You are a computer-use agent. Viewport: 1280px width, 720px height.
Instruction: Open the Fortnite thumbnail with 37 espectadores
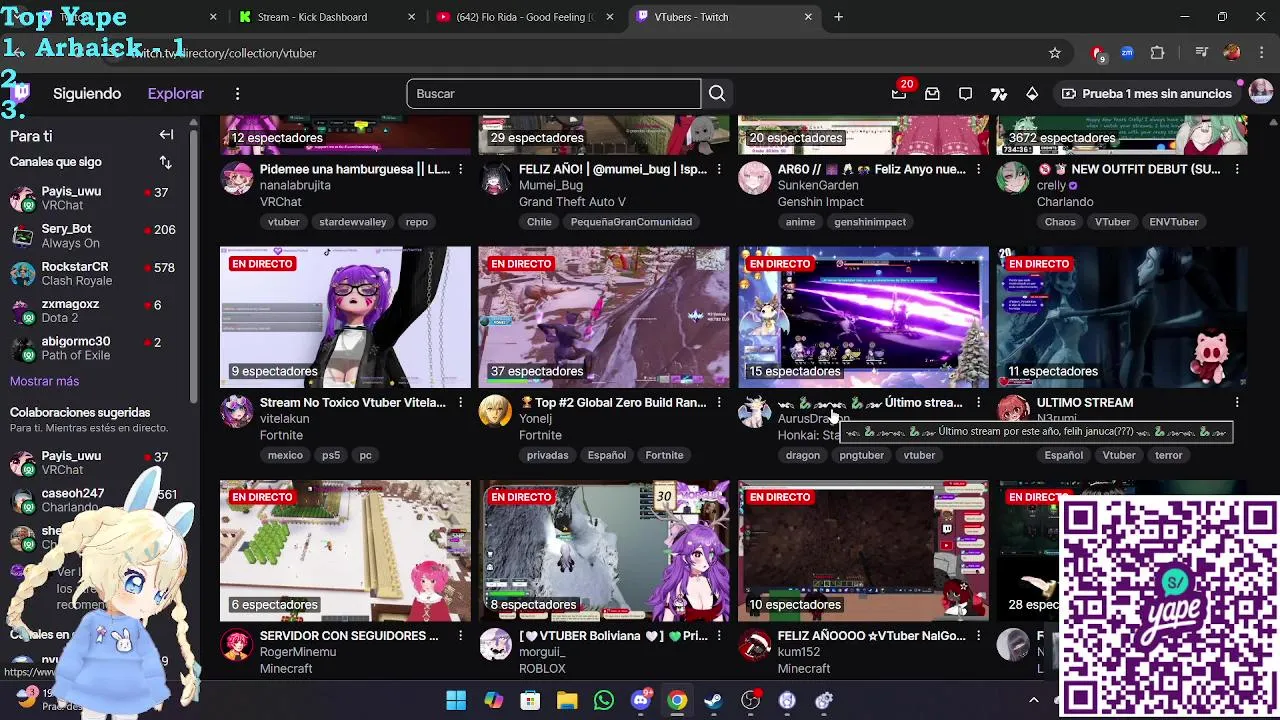604,317
